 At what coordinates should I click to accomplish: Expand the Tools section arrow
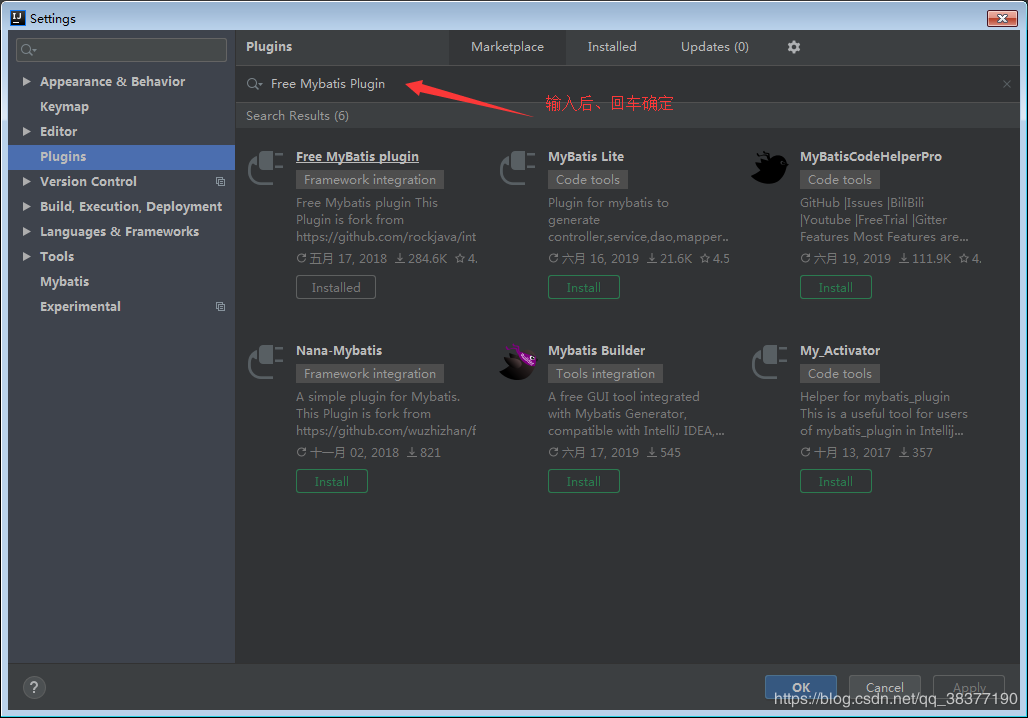point(27,256)
